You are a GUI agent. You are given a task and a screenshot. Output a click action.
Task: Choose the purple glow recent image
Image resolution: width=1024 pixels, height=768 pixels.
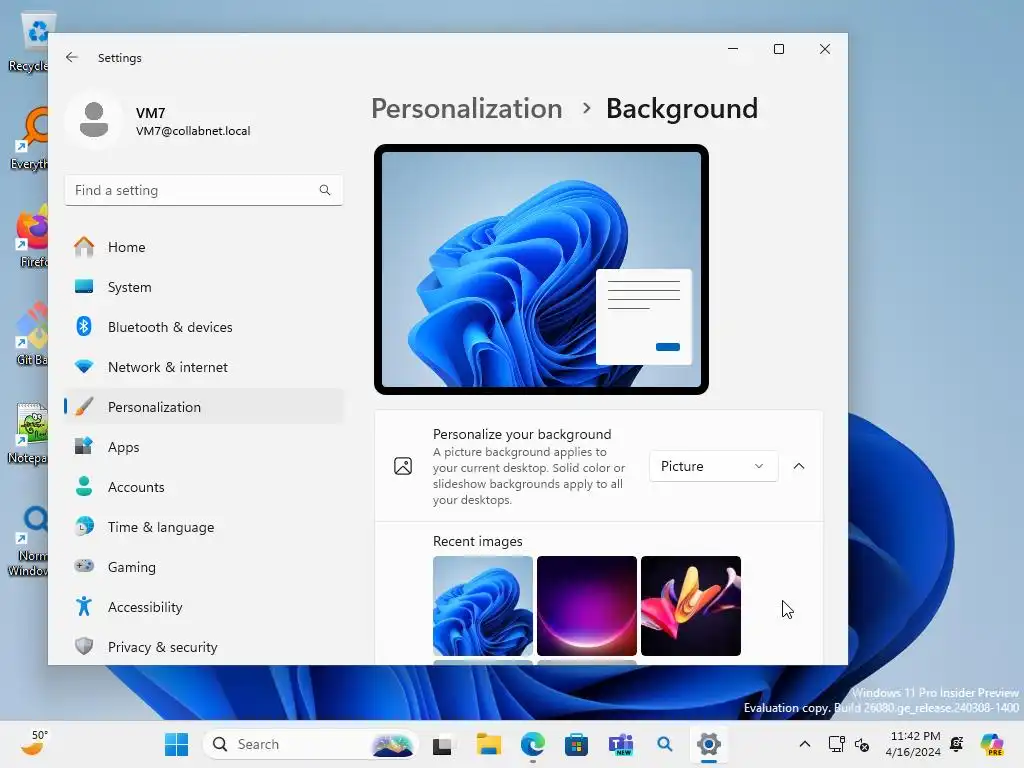(x=586, y=606)
